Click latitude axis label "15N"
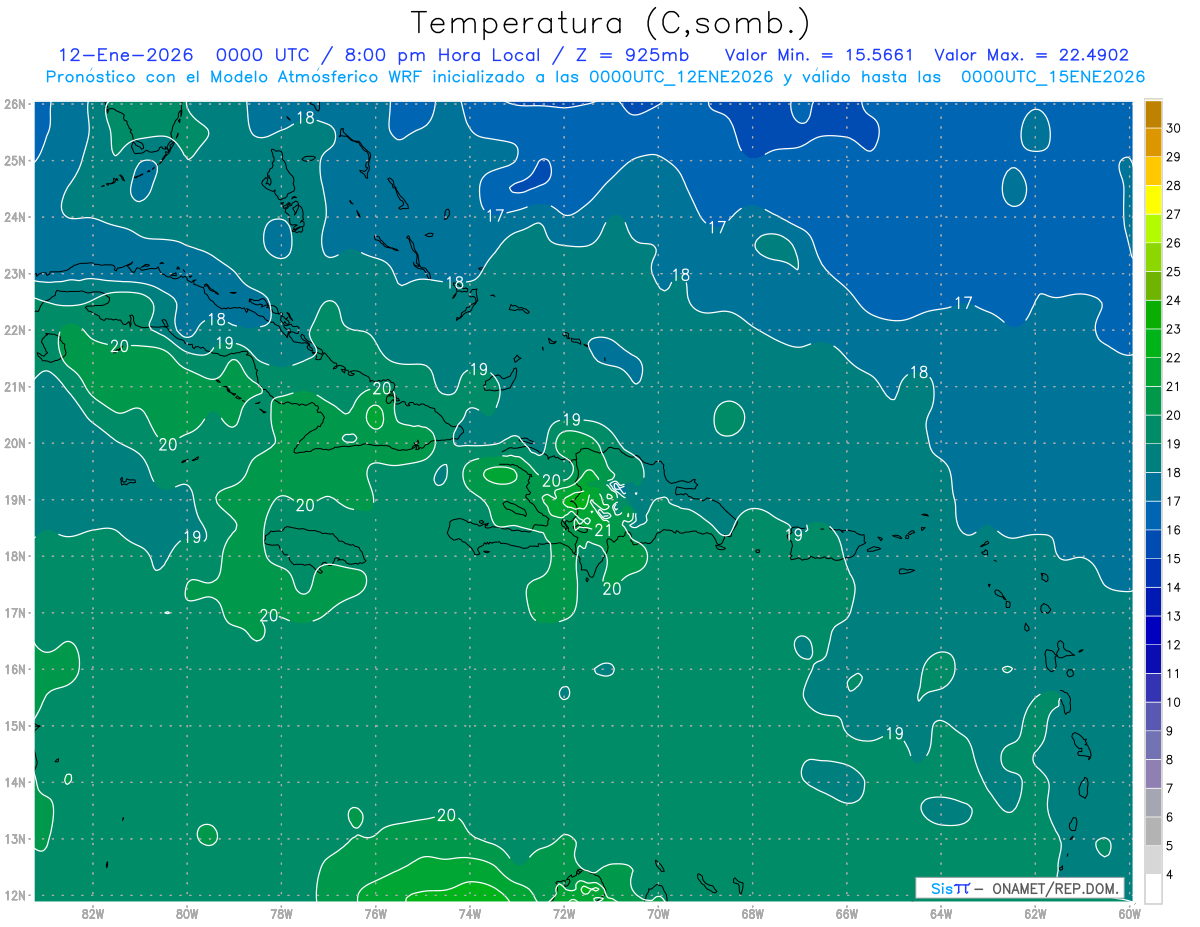1200x927 pixels. point(14,725)
